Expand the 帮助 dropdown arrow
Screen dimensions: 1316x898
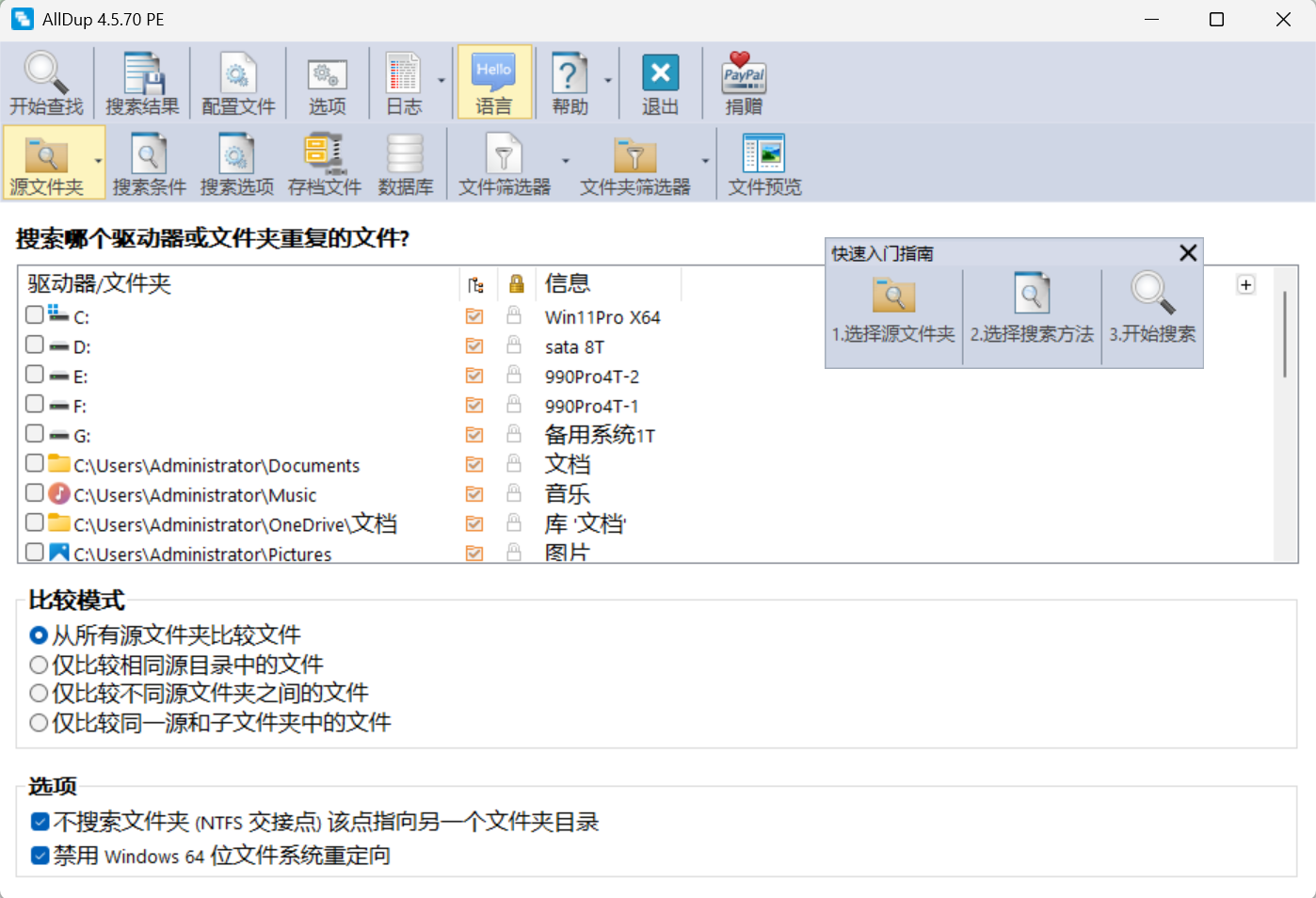(x=607, y=82)
